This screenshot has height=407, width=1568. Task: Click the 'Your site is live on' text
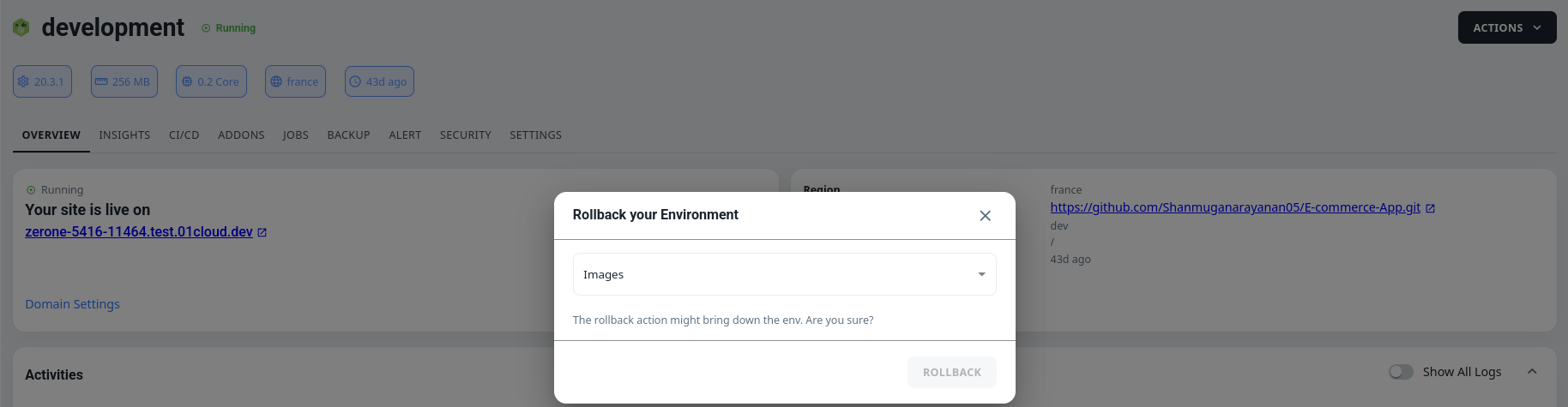(x=87, y=210)
